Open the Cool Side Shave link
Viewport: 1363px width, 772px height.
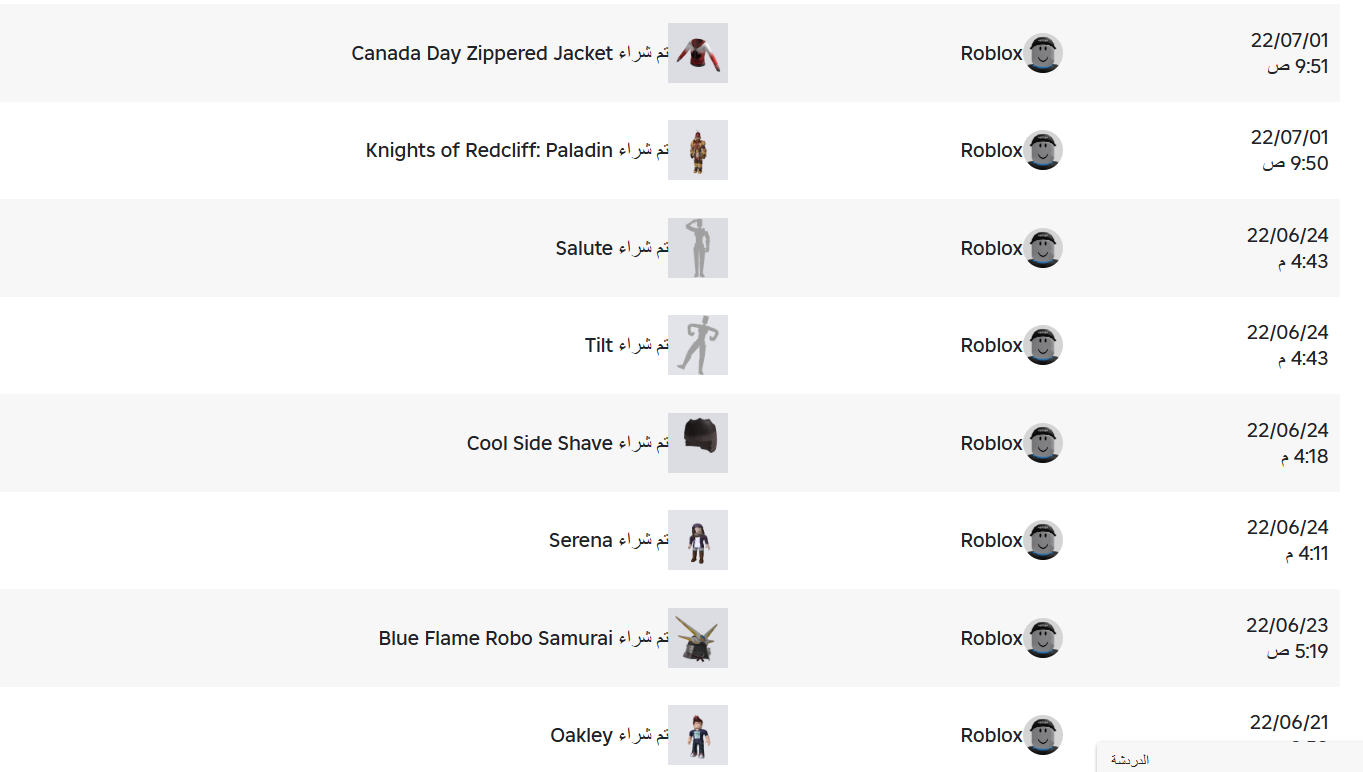pos(539,444)
